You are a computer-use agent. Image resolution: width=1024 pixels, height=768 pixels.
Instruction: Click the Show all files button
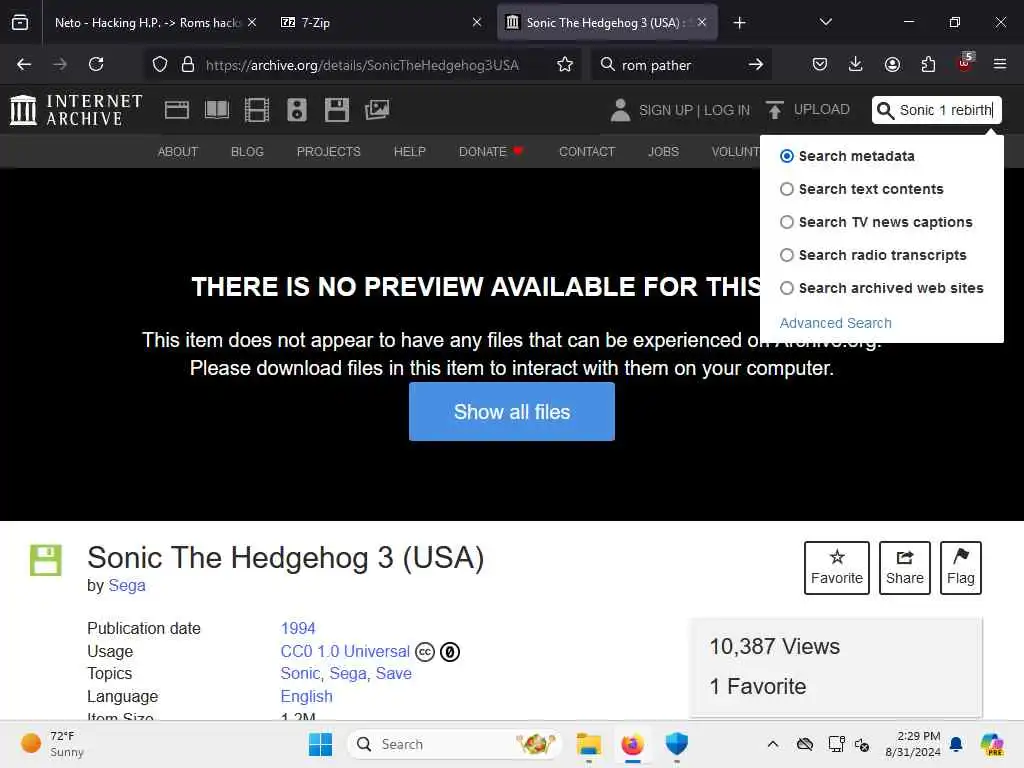click(x=511, y=411)
